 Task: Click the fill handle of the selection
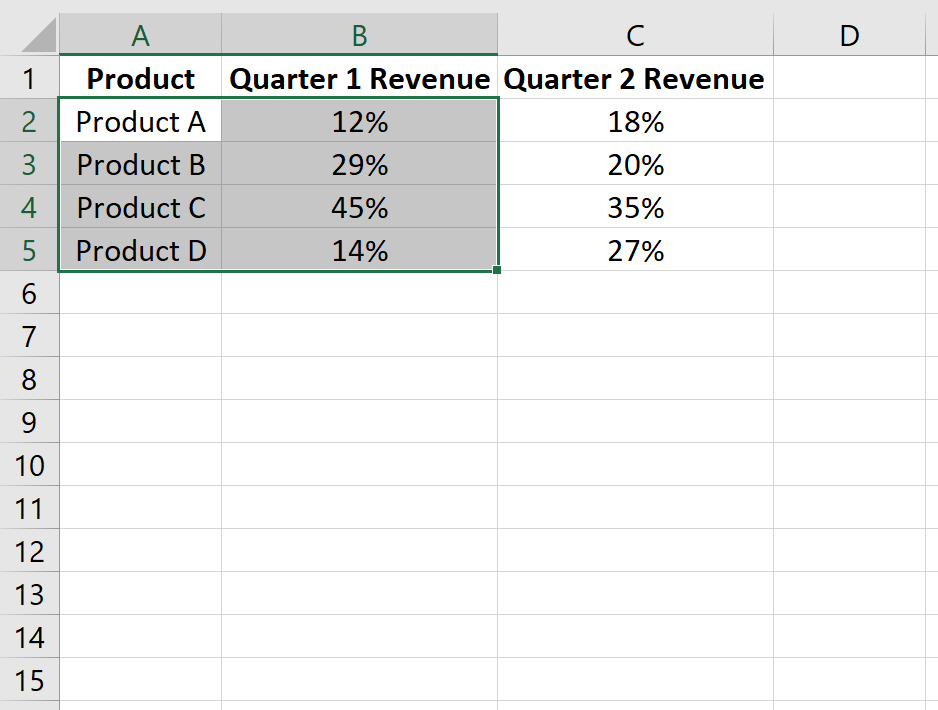497,270
